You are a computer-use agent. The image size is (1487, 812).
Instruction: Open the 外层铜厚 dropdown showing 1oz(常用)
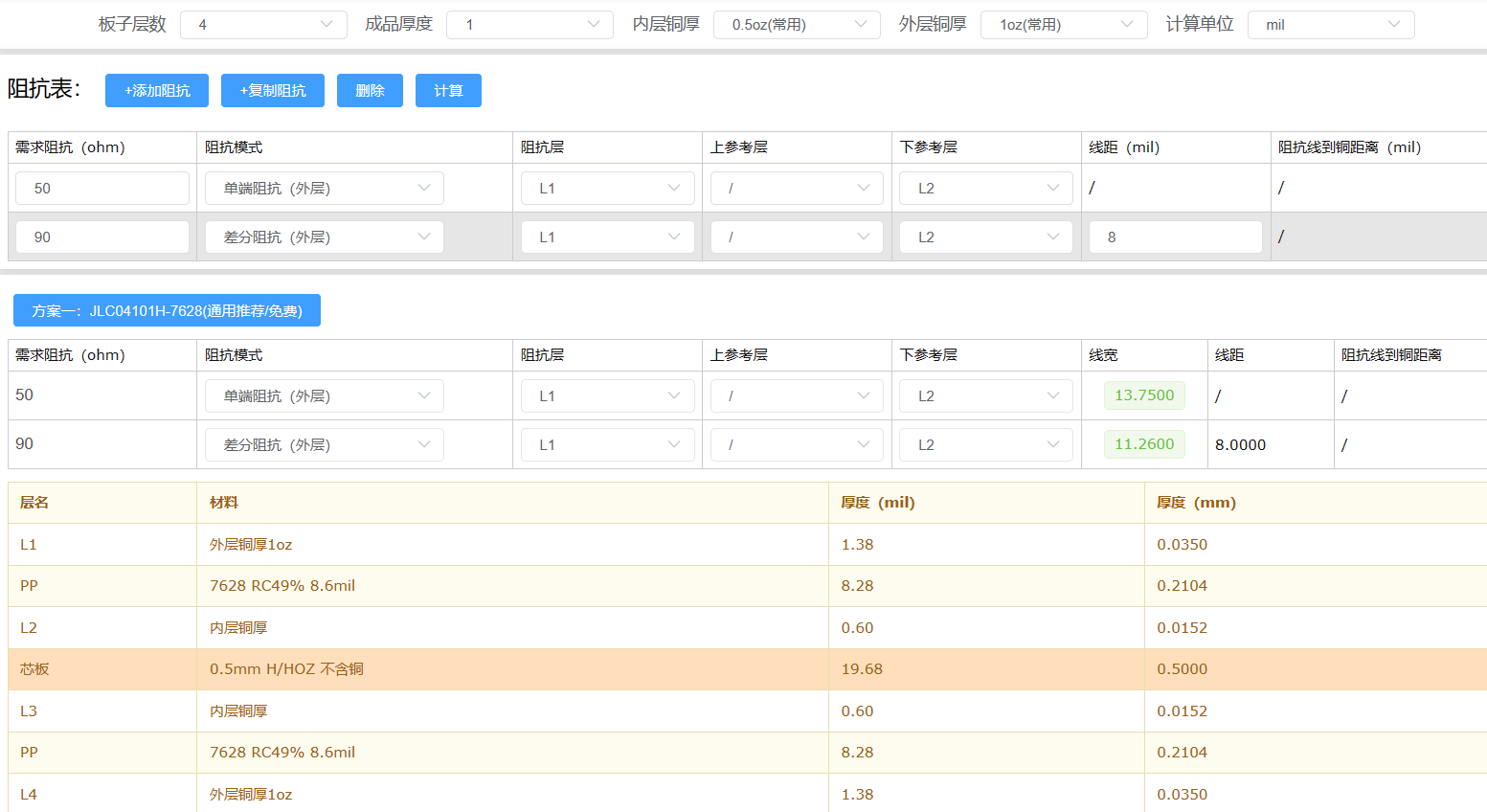pyautogui.click(x=1064, y=24)
